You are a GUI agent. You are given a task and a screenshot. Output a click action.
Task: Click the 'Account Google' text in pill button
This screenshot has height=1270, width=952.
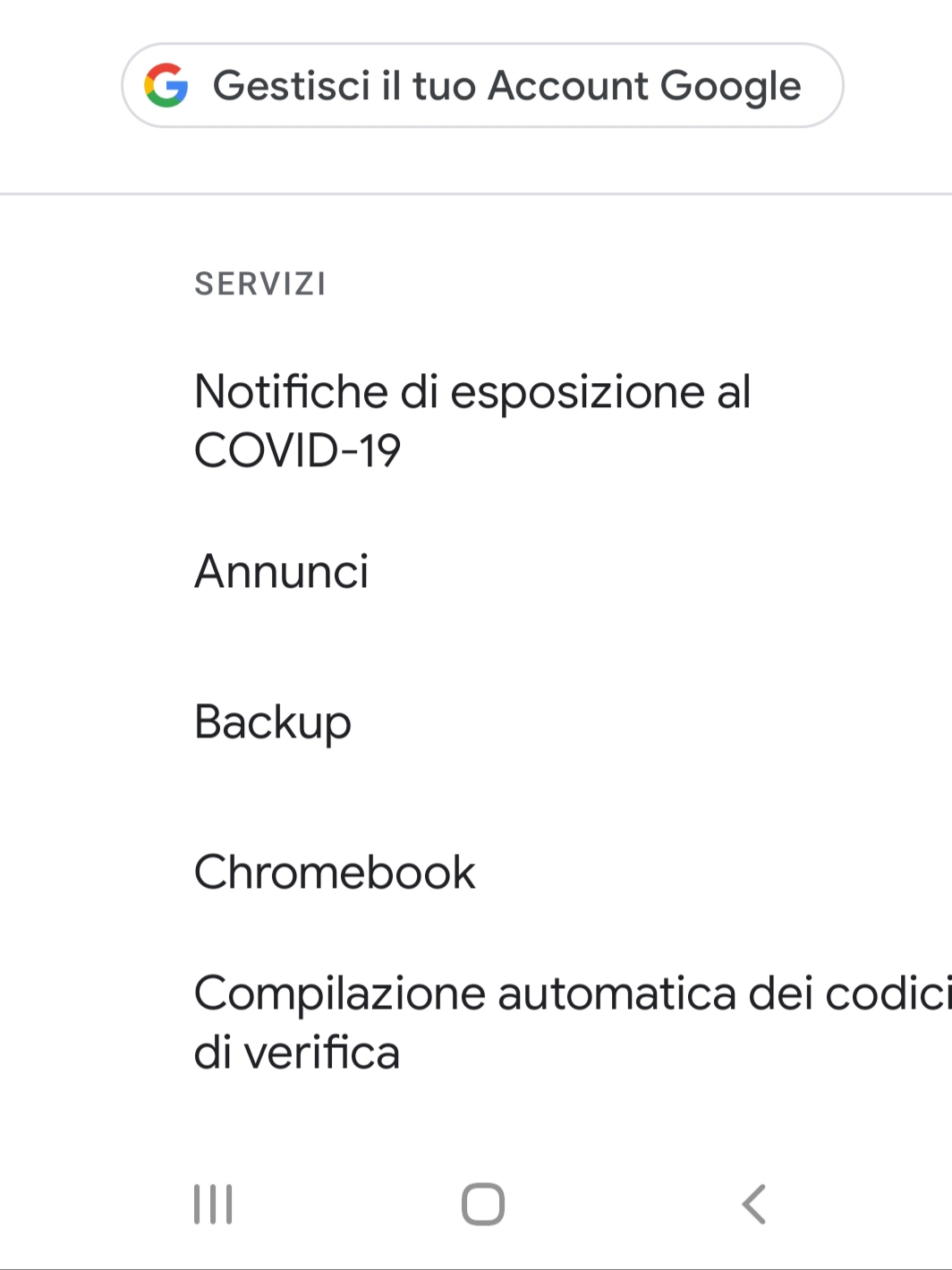coord(644,86)
